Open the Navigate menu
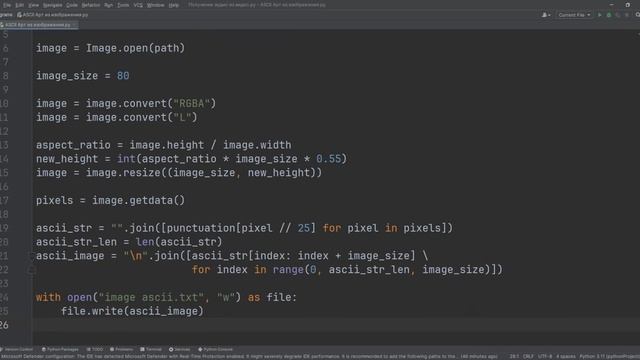 click(x=53, y=5)
